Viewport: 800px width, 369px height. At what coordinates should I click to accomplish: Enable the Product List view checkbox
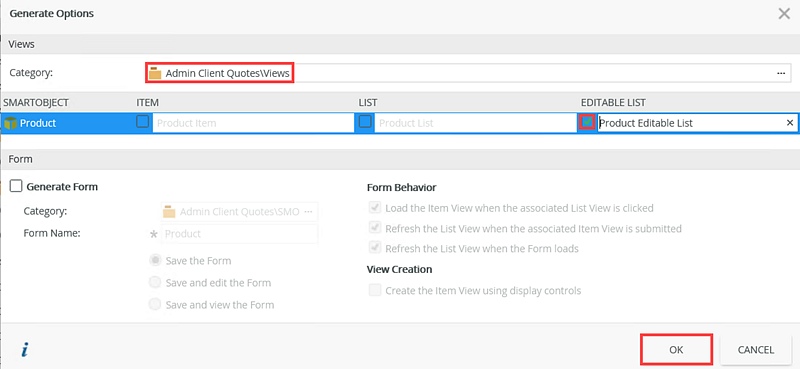click(365, 122)
